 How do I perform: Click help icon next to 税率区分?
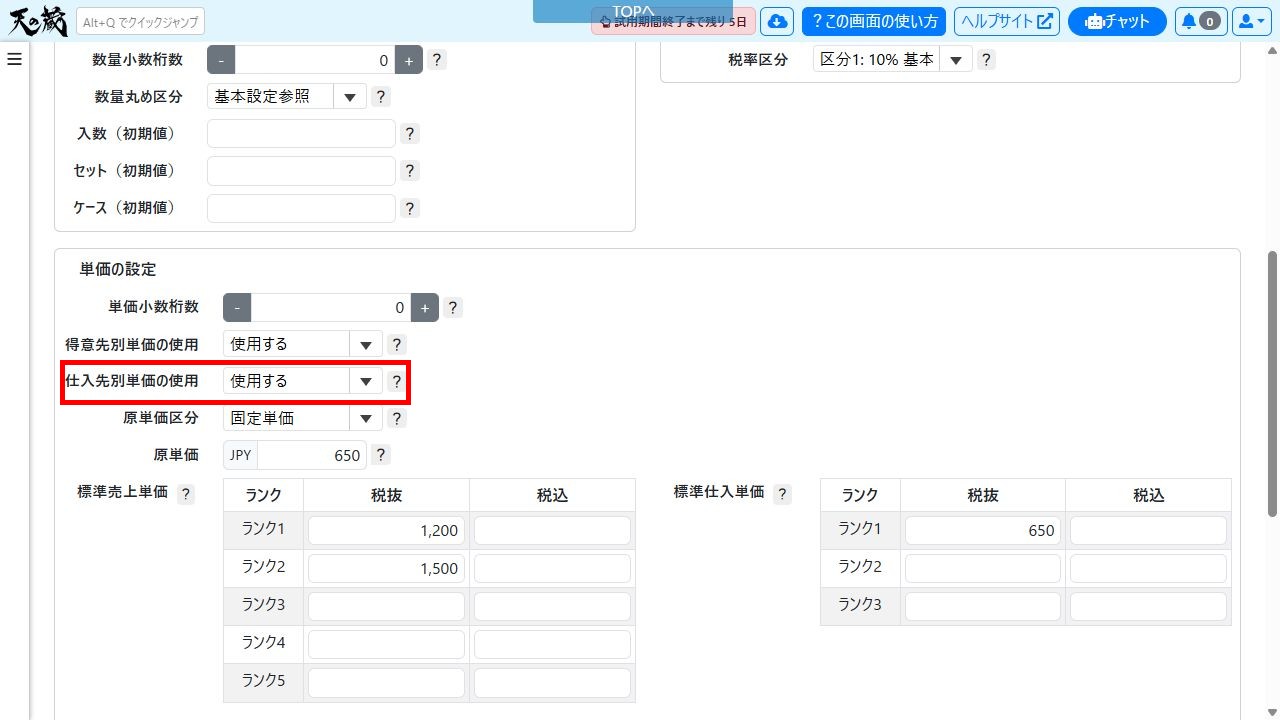(x=986, y=59)
